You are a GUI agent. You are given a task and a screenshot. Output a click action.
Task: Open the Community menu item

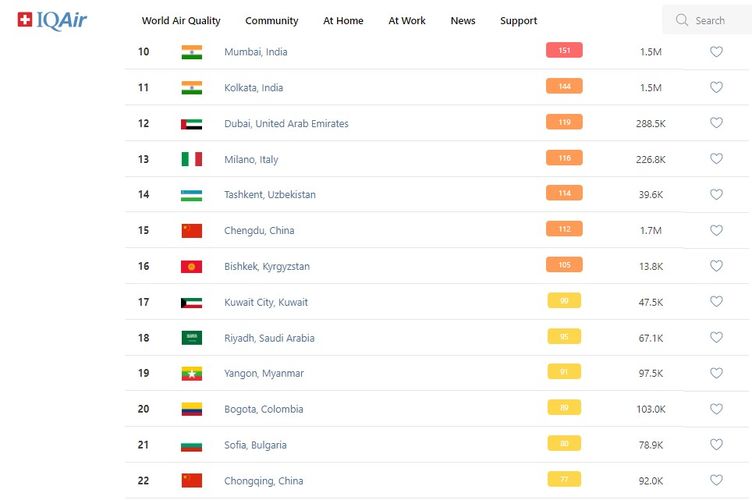click(272, 21)
